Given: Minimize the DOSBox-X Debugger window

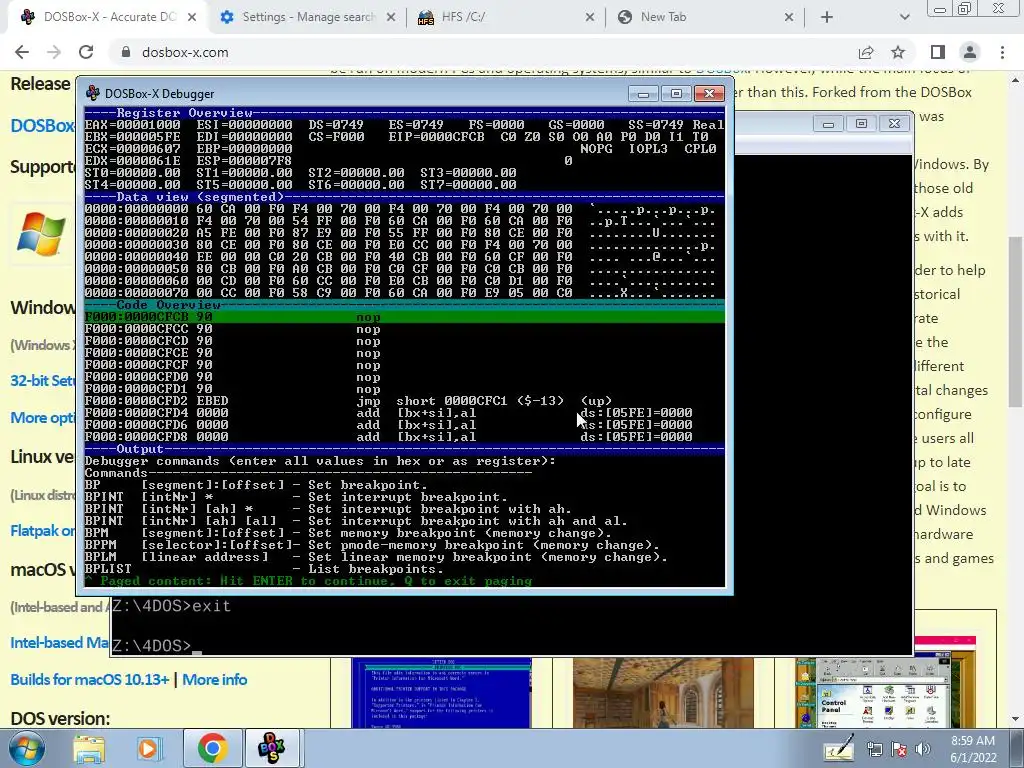Looking at the screenshot, I should (643, 94).
